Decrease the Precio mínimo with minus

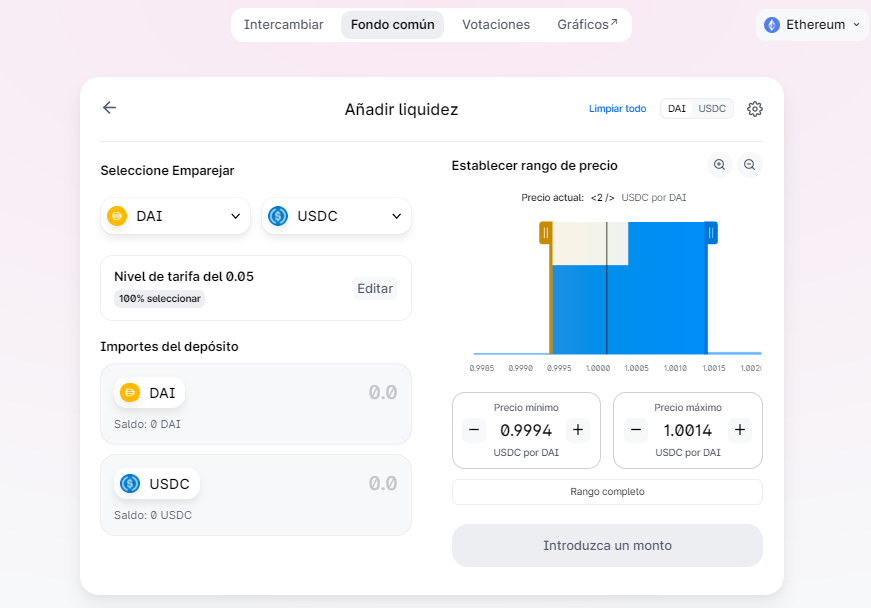[475, 430]
